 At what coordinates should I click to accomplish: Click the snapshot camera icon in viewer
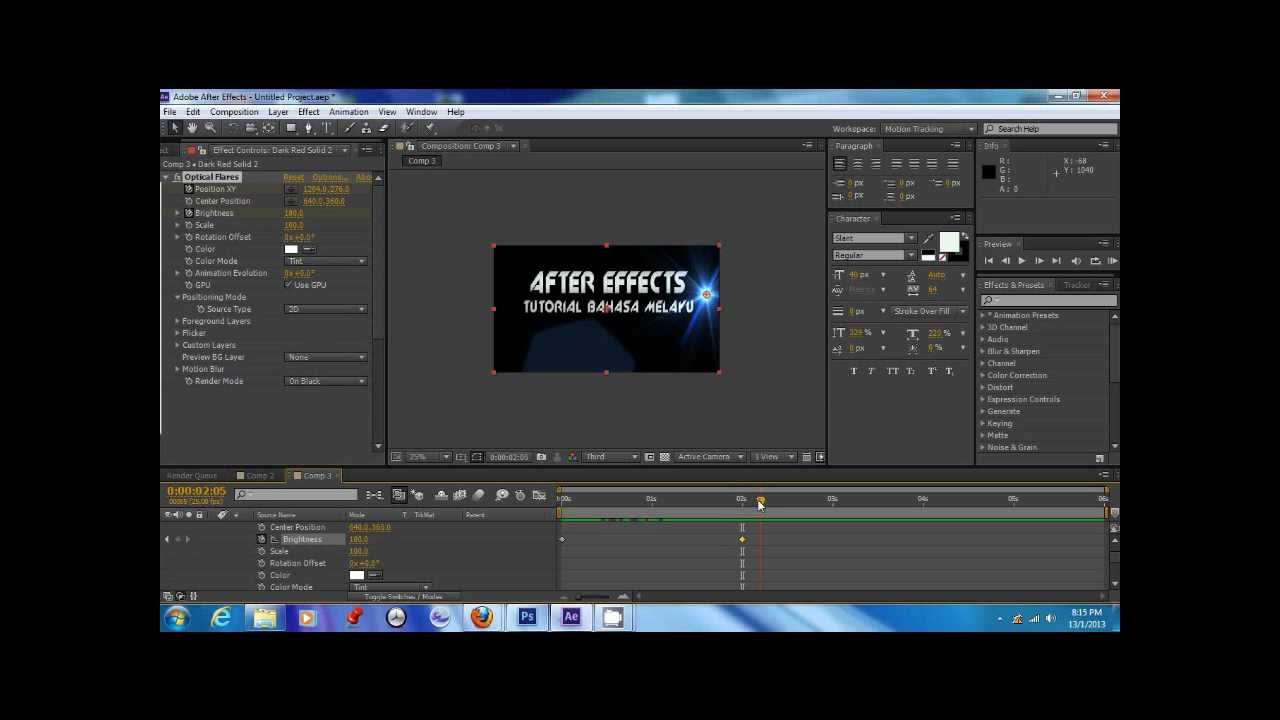pyautogui.click(x=541, y=457)
